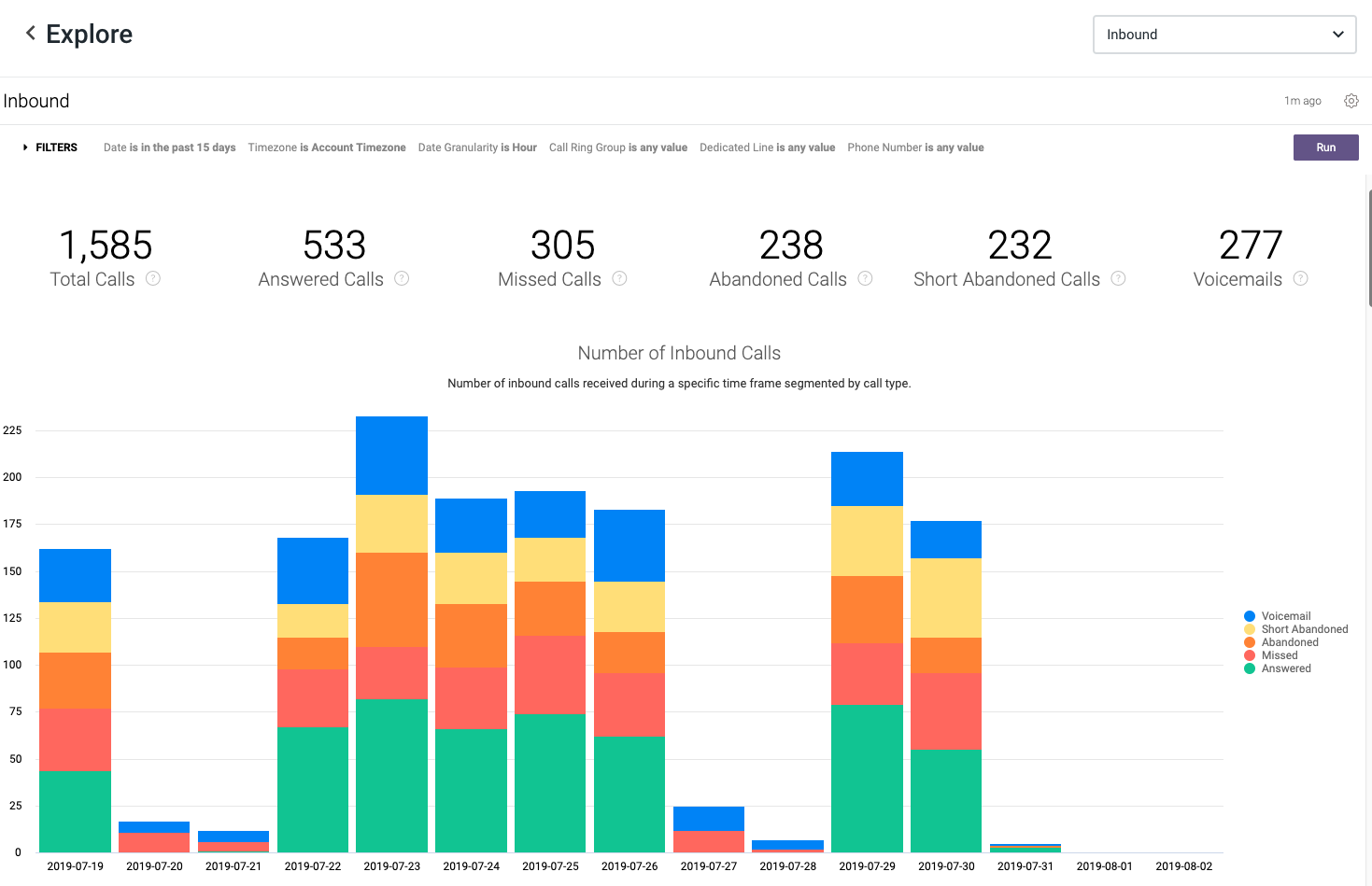Click the 277 Voicemails value

coord(1251,246)
